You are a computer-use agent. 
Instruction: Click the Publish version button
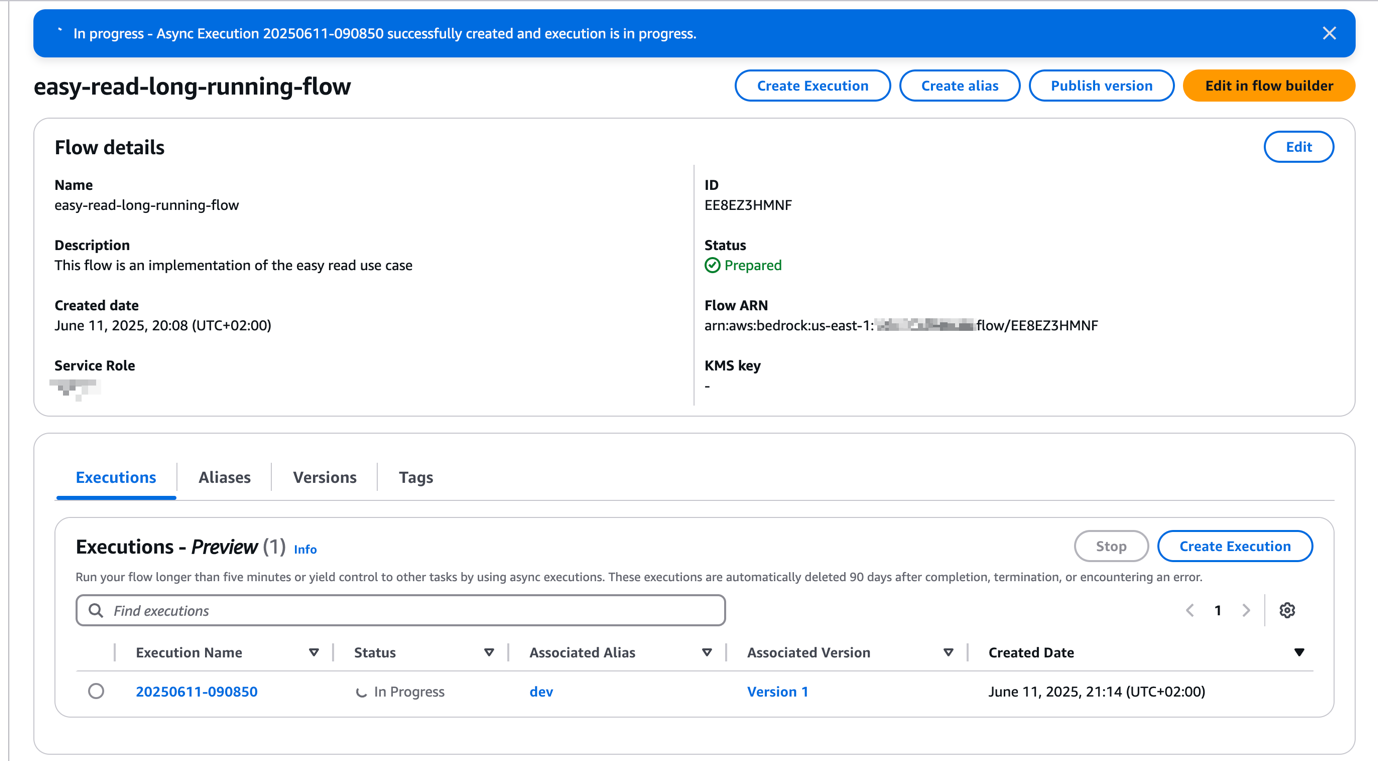(x=1101, y=85)
